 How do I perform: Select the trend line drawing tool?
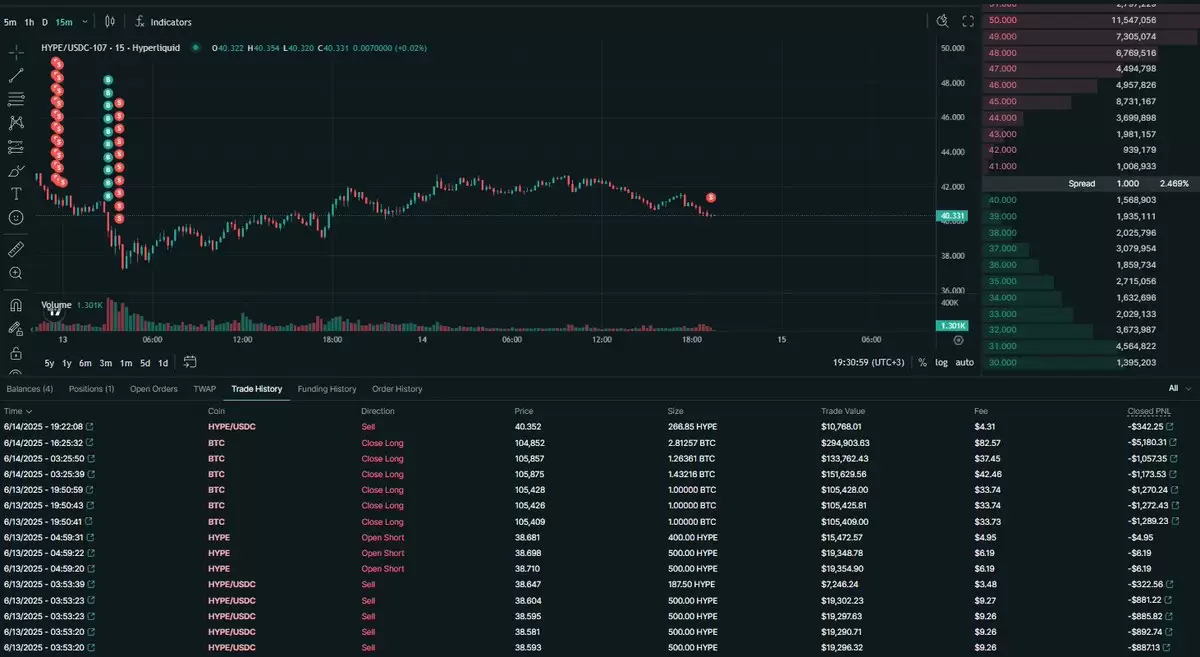16,75
